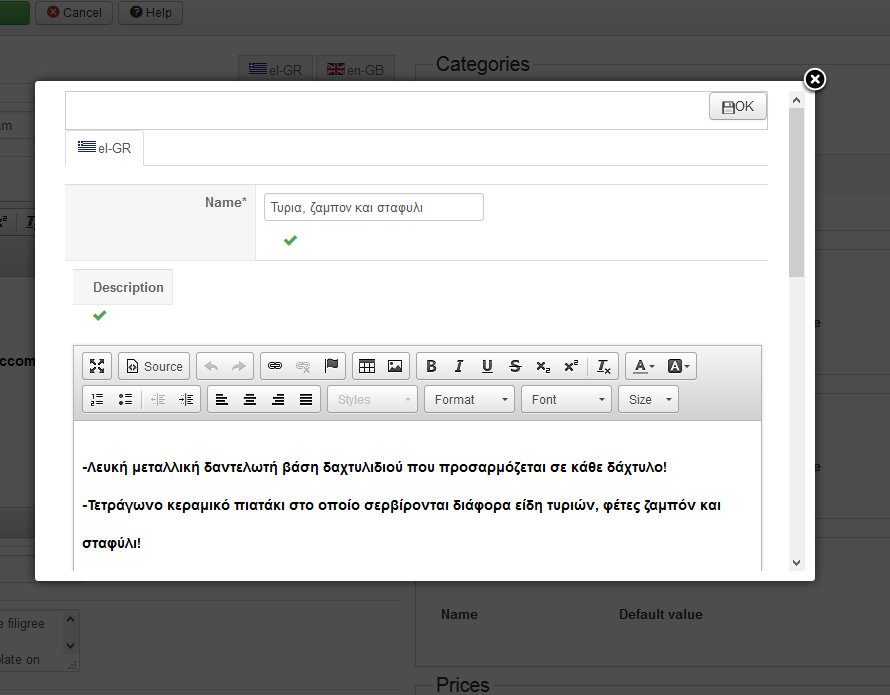Toggle underline formatting
The width and height of the screenshot is (890, 695).
click(x=487, y=366)
